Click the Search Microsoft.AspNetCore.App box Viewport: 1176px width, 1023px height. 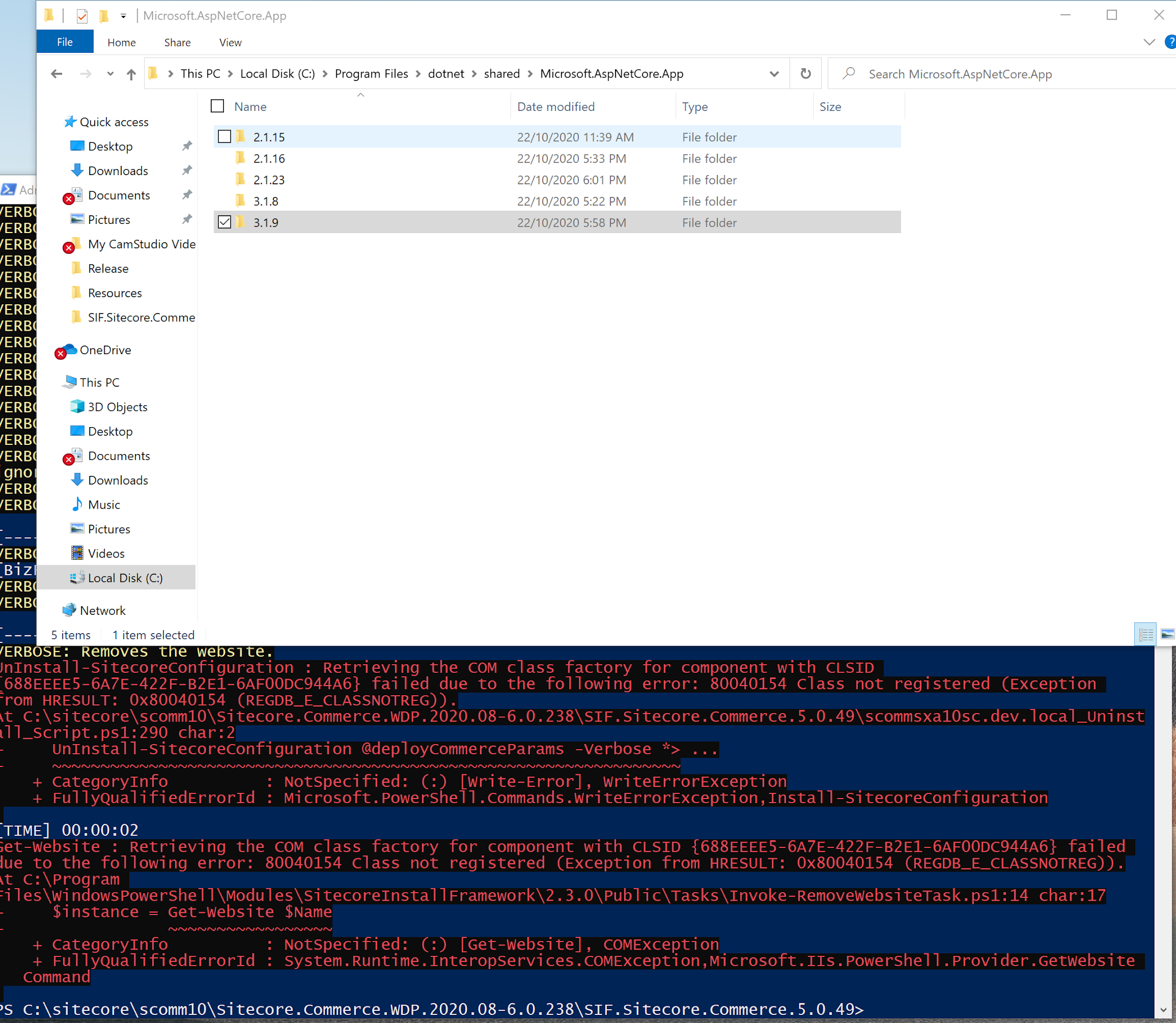[1002, 74]
